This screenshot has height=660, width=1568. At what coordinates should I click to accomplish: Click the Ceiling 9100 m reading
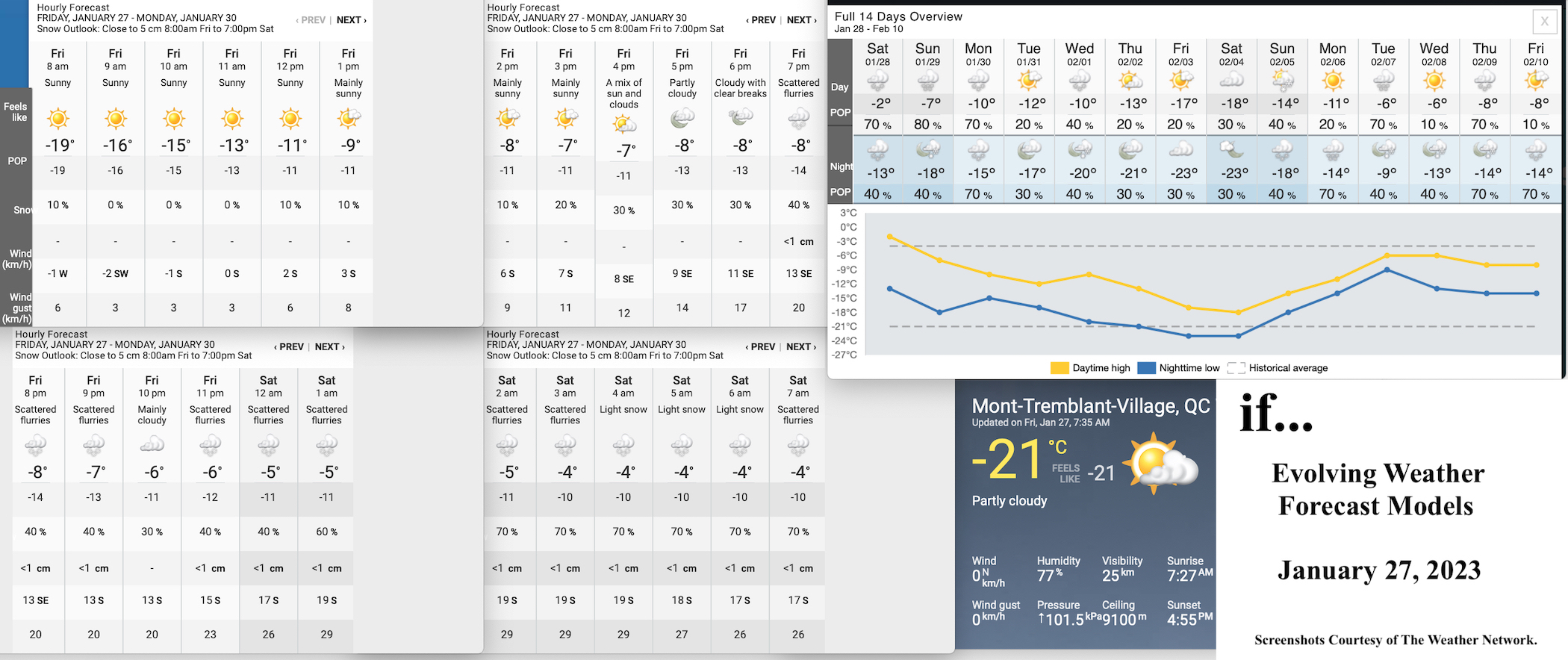pos(1124,620)
